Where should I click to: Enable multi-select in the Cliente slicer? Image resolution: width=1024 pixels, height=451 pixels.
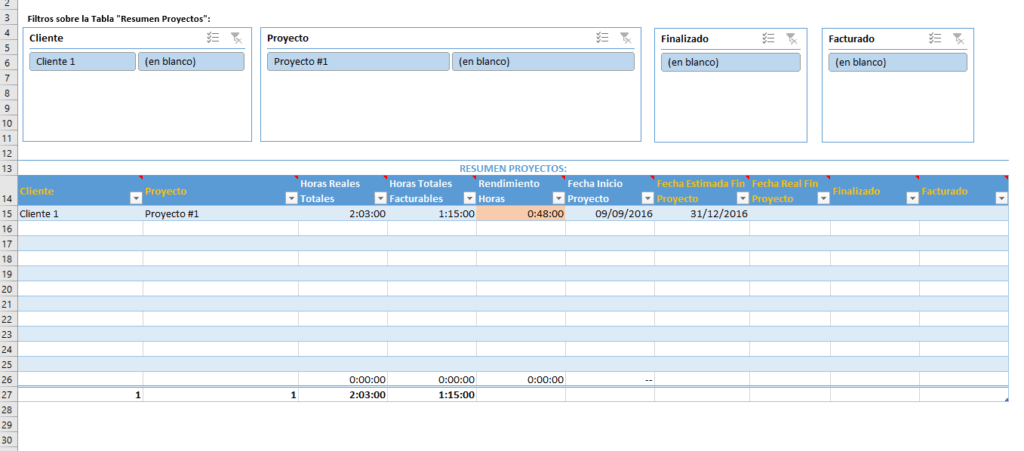pos(212,38)
